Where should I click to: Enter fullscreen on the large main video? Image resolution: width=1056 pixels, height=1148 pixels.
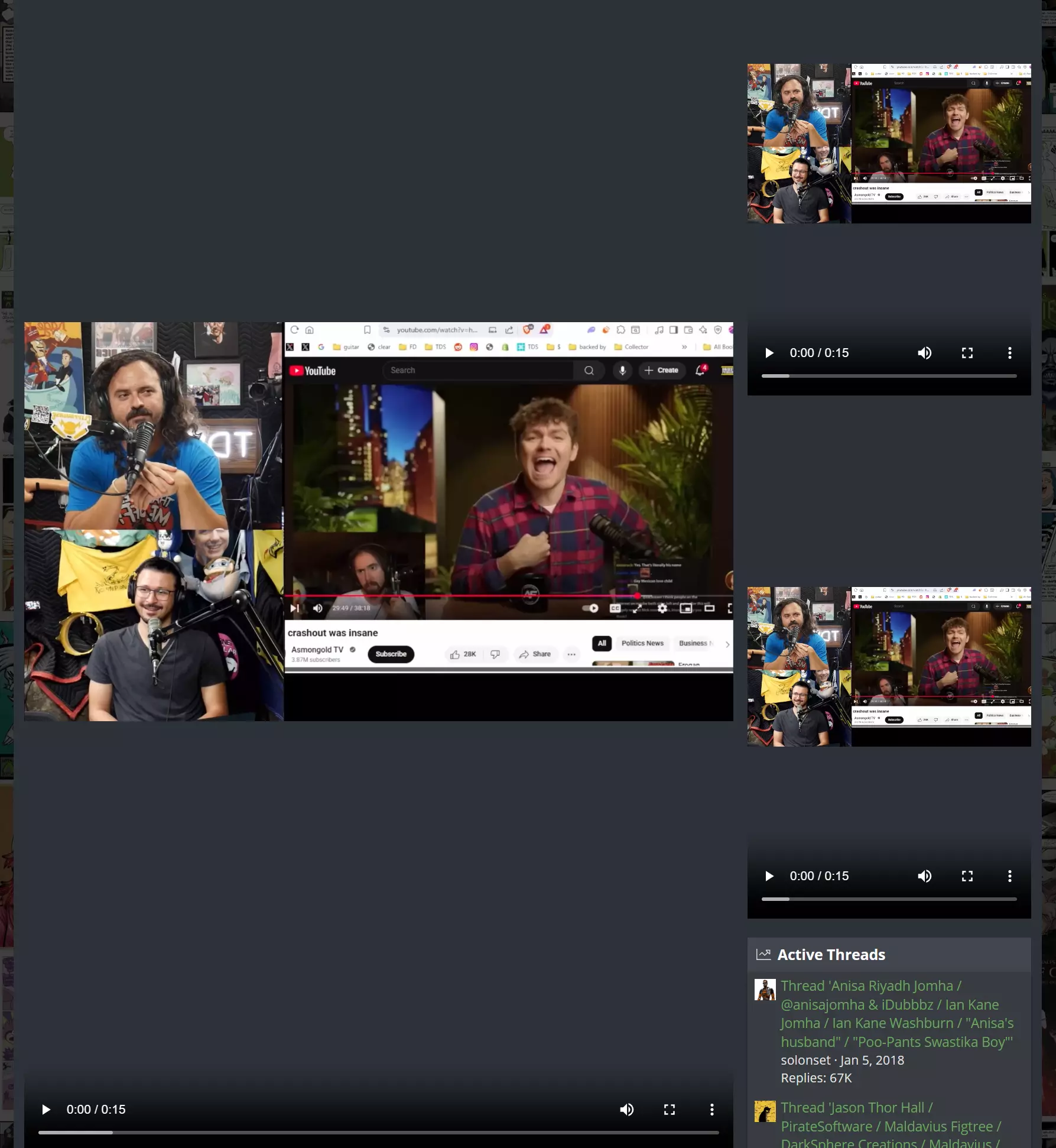[x=670, y=1110]
